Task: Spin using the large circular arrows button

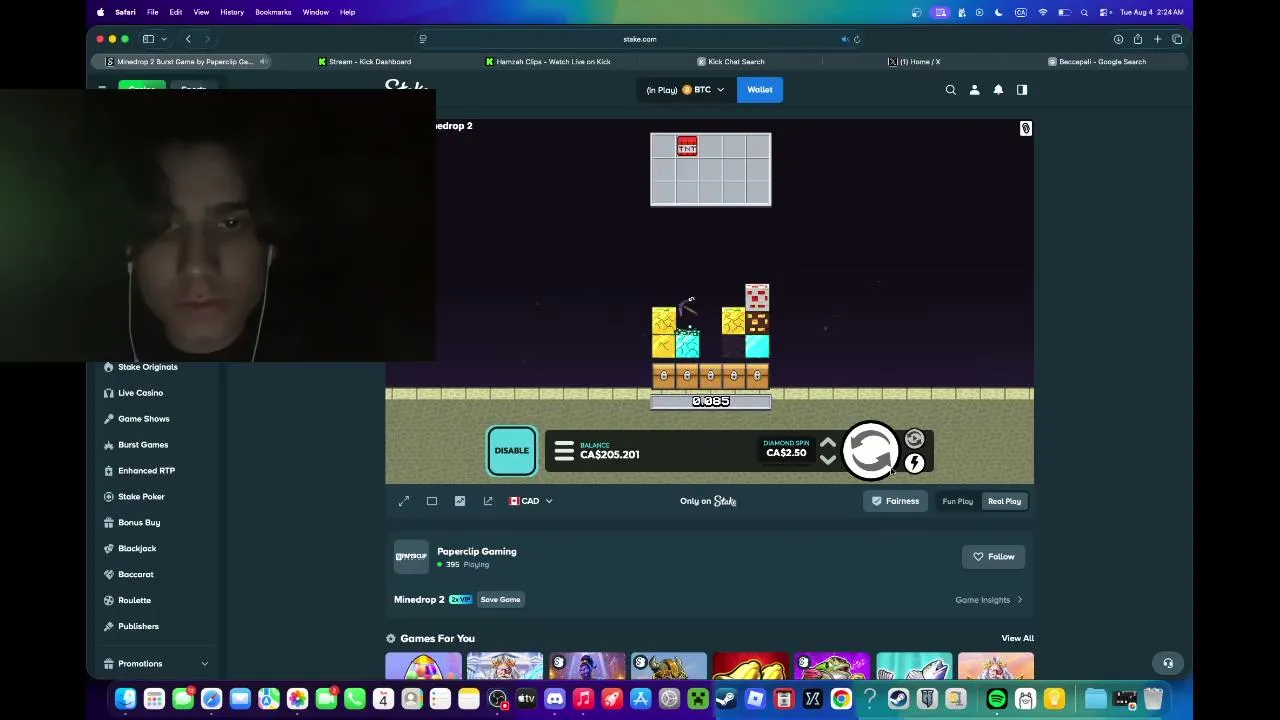Action: [870, 451]
